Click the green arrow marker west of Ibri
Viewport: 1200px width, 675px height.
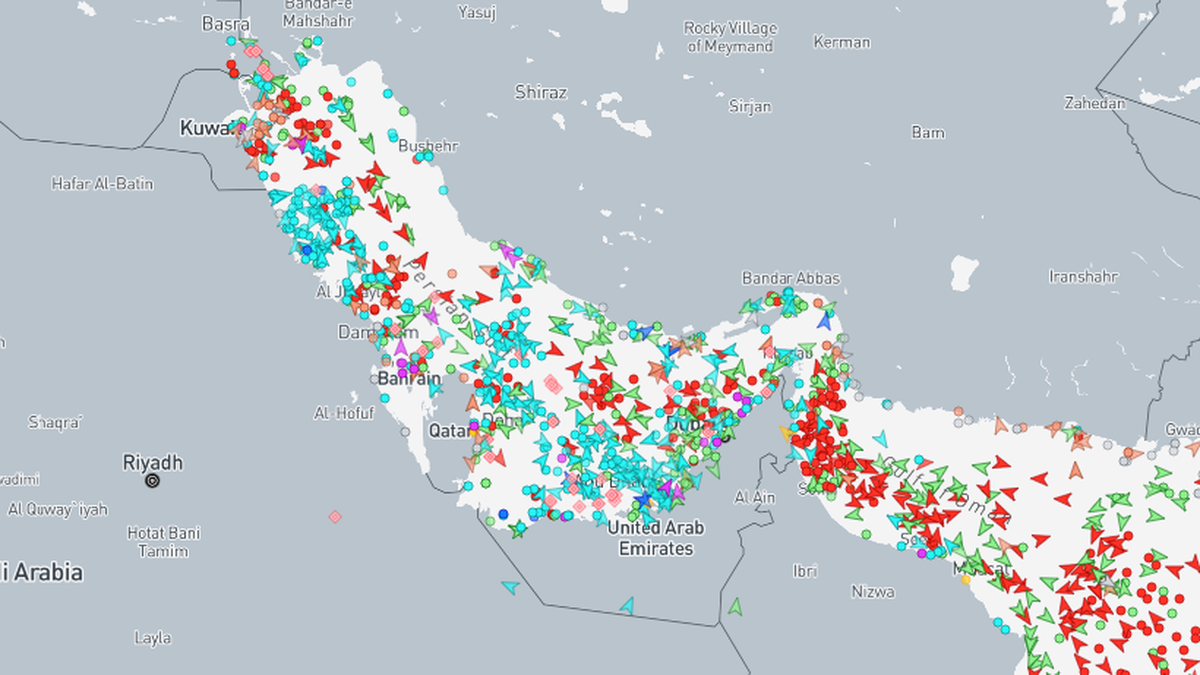coord(736,605)
